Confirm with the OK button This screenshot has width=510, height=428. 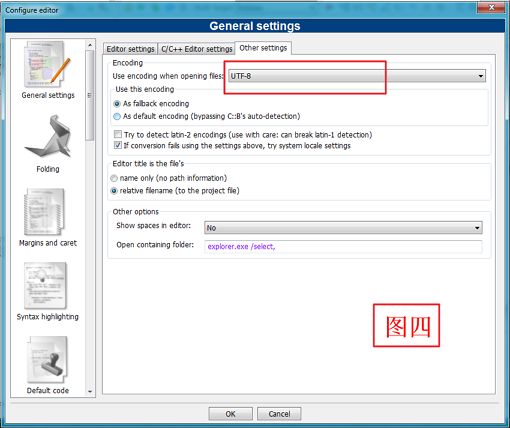click(x=230, y=414)
